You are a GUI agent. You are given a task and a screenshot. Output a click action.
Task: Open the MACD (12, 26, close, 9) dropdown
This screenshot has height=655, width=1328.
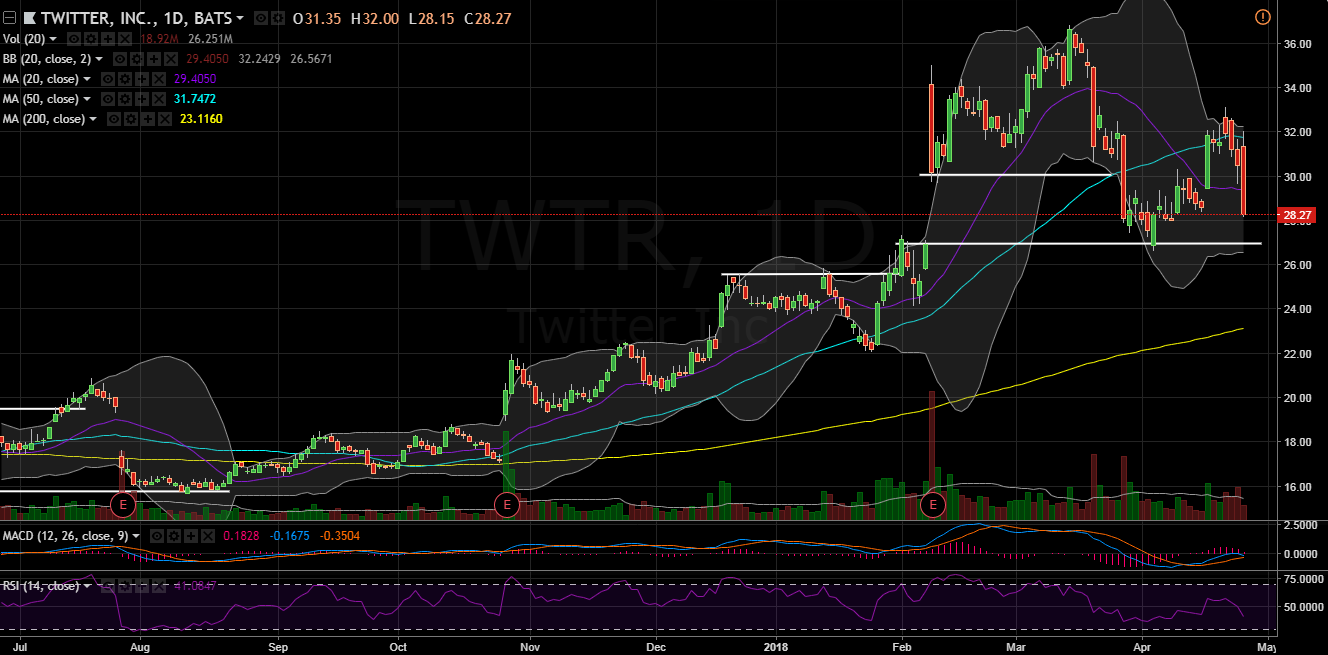[x=136, y=536]
